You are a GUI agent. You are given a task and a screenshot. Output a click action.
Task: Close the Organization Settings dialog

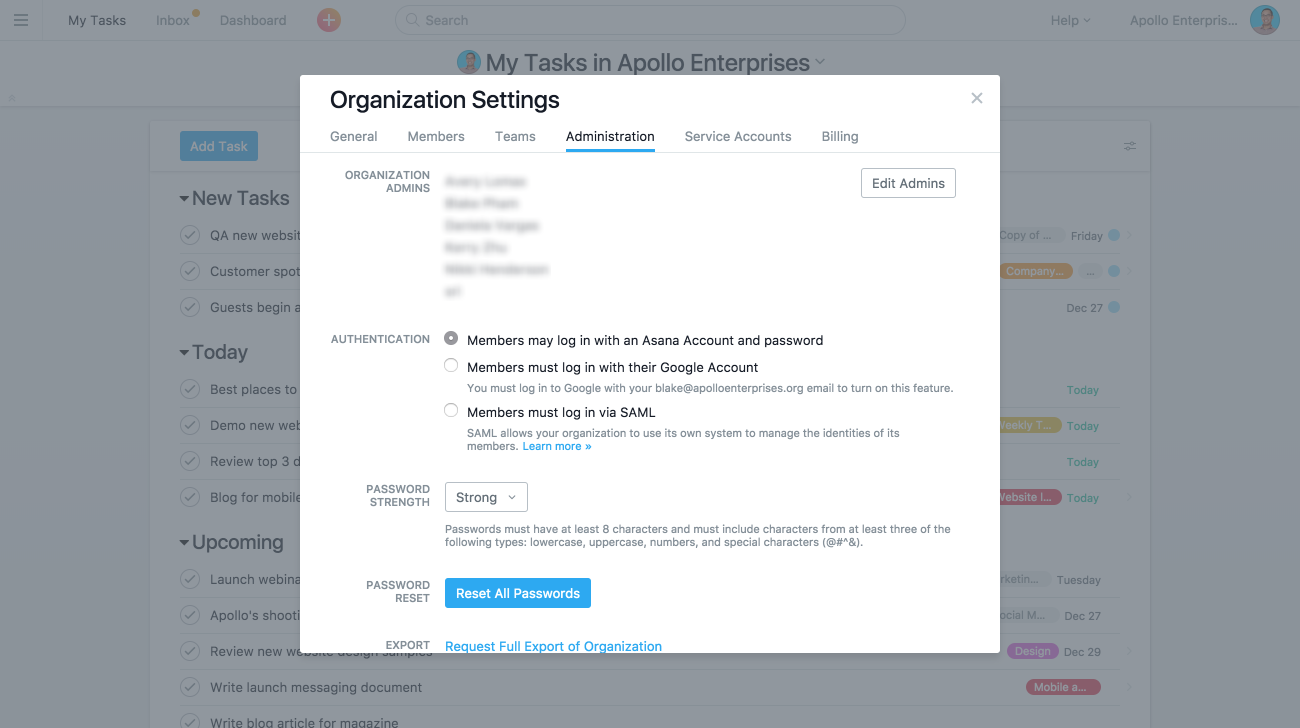tap(977, 98)
